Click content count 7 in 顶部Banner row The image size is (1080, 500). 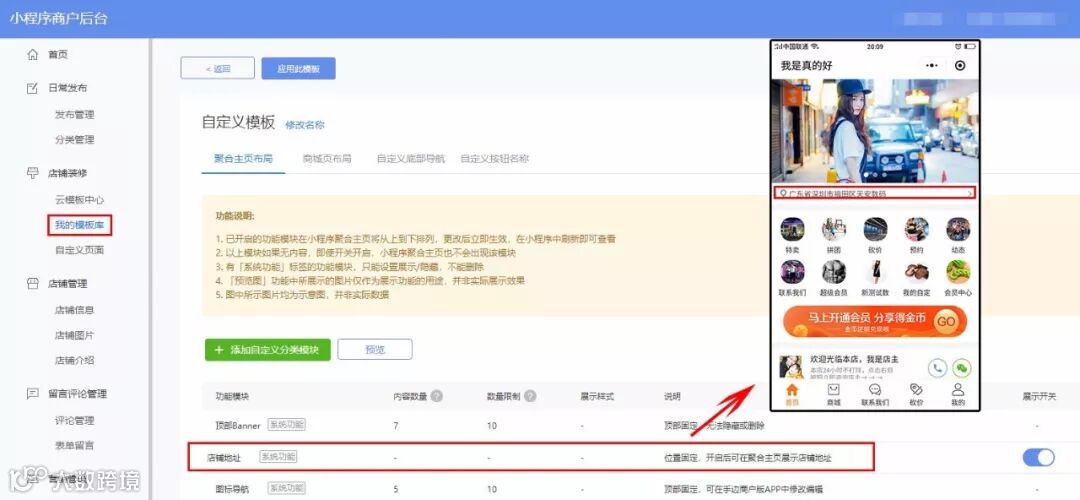click(395, 426)
